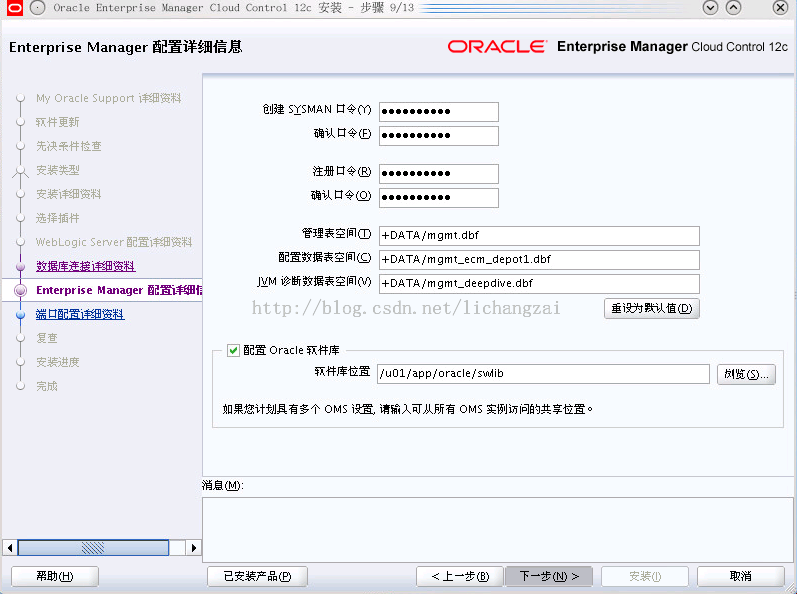
Task: Click the sidebar horizontal scrollbar thumb
Action: point(93,548)
